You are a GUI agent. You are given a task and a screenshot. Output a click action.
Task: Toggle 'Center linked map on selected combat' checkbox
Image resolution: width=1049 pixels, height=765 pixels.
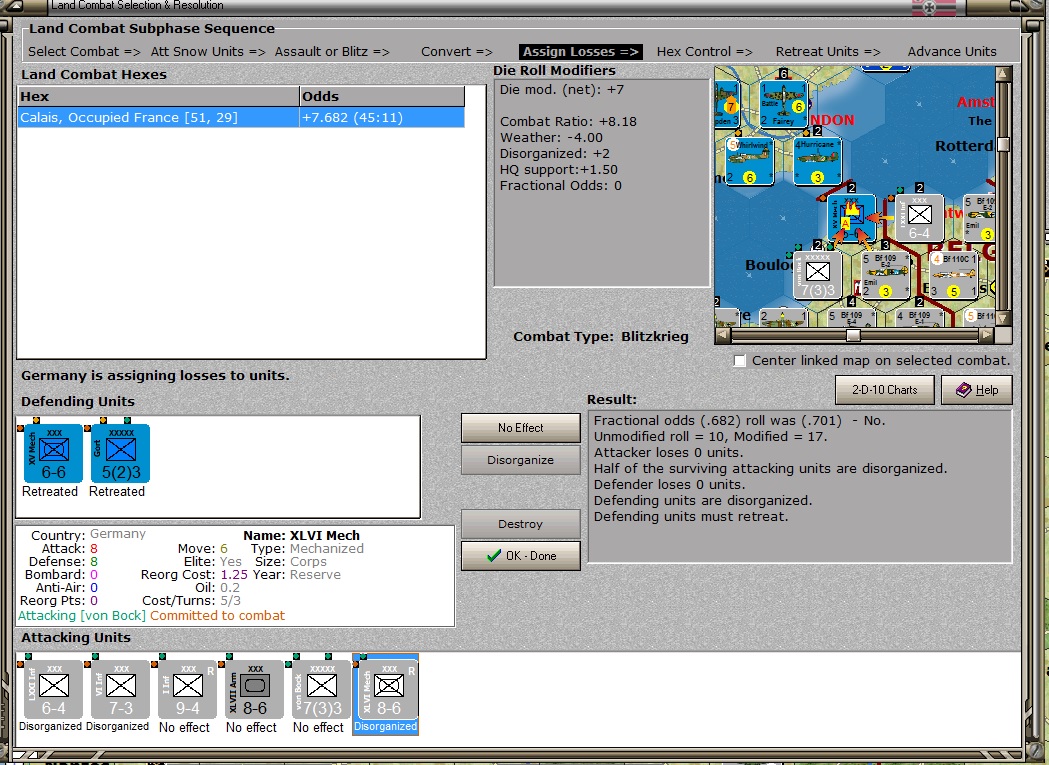(x=739, y=361)
